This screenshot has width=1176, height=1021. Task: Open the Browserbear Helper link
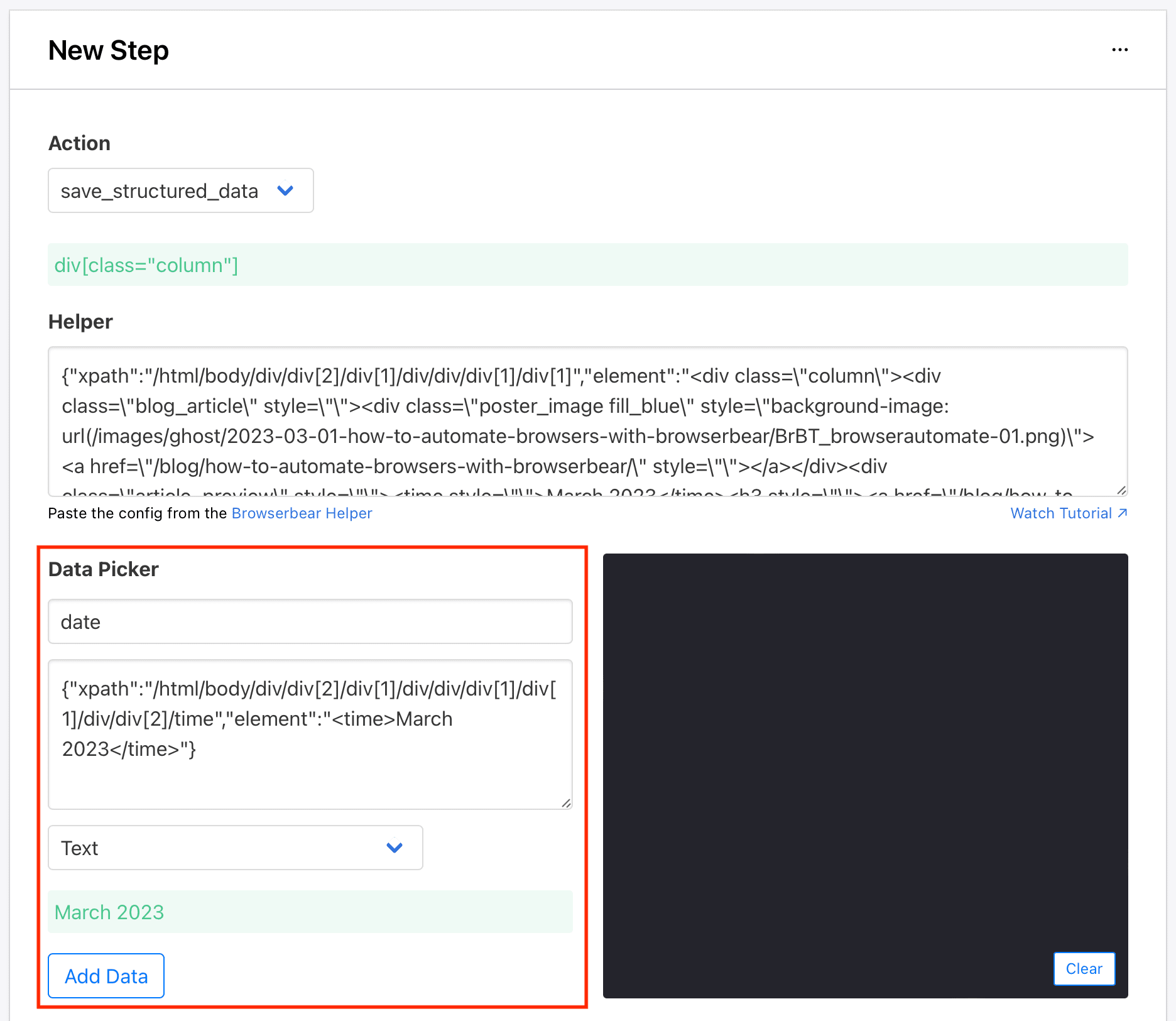(x=302, y=513)
